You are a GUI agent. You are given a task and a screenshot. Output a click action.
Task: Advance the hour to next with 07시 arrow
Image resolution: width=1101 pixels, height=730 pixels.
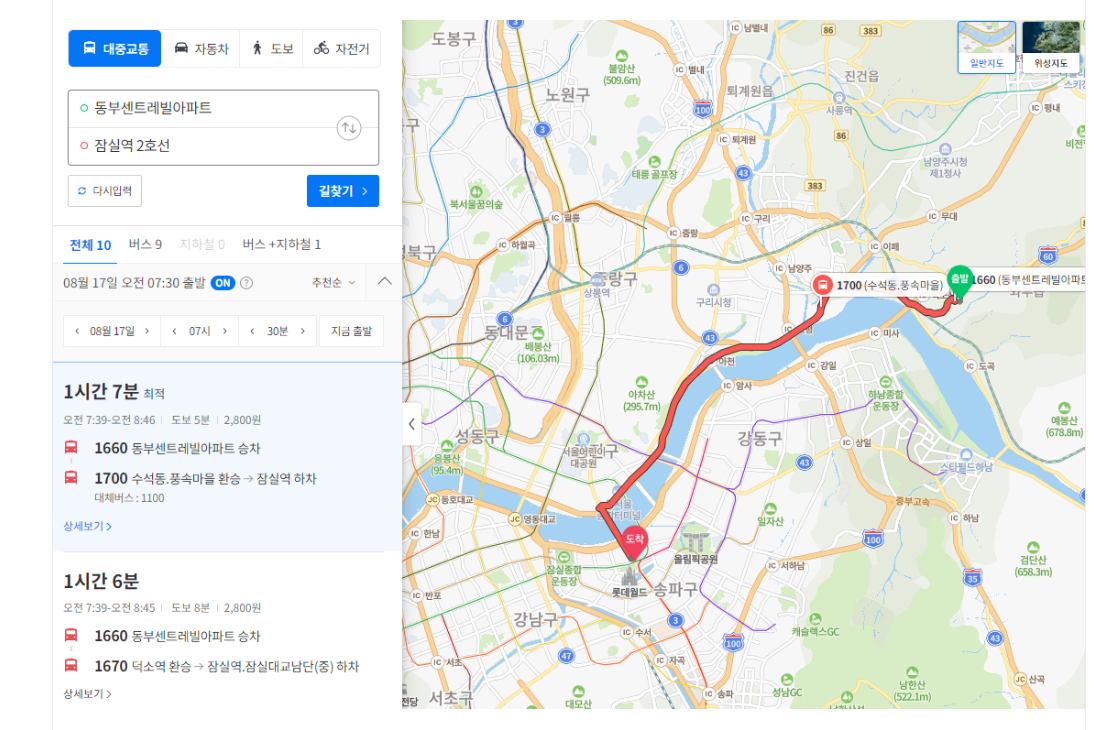[225, 331]
